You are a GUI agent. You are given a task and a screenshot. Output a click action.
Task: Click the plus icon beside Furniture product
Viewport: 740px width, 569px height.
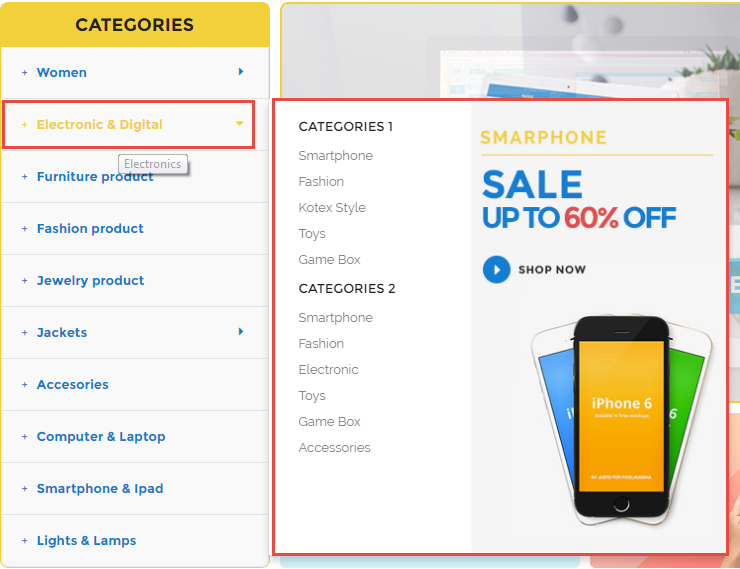[x=25, y=176]
